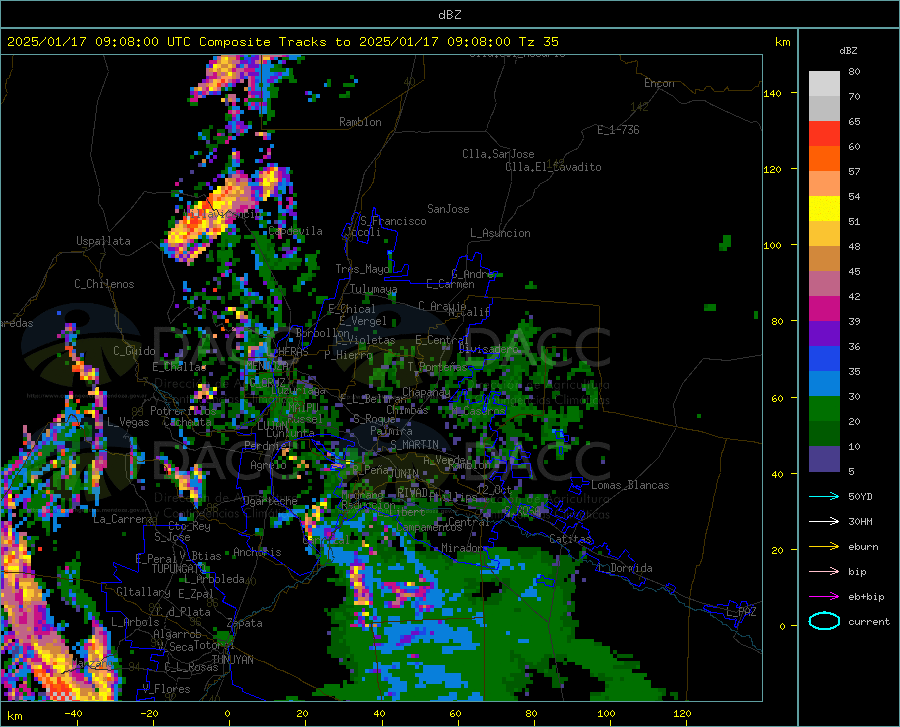Click the Chapanay map label

click(426, 392)
